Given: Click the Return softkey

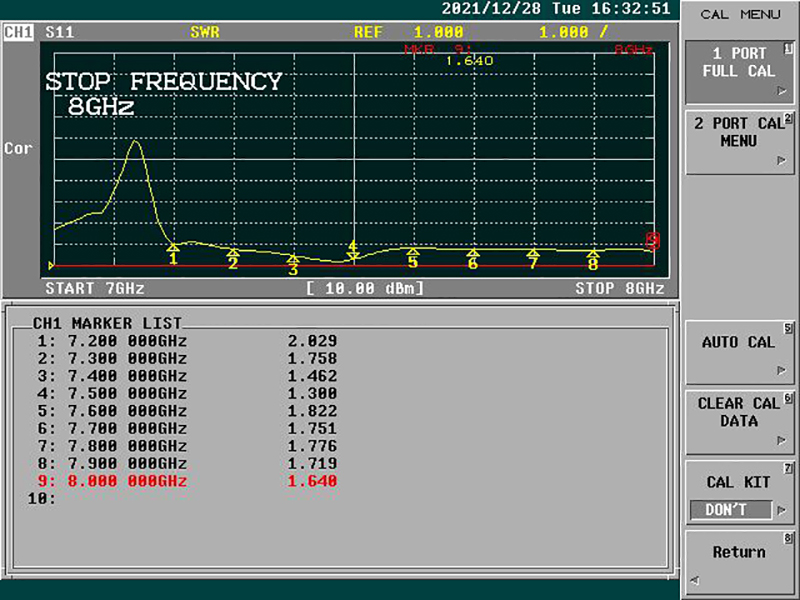Looking at the screenshot, I should [x=739, y=562].
